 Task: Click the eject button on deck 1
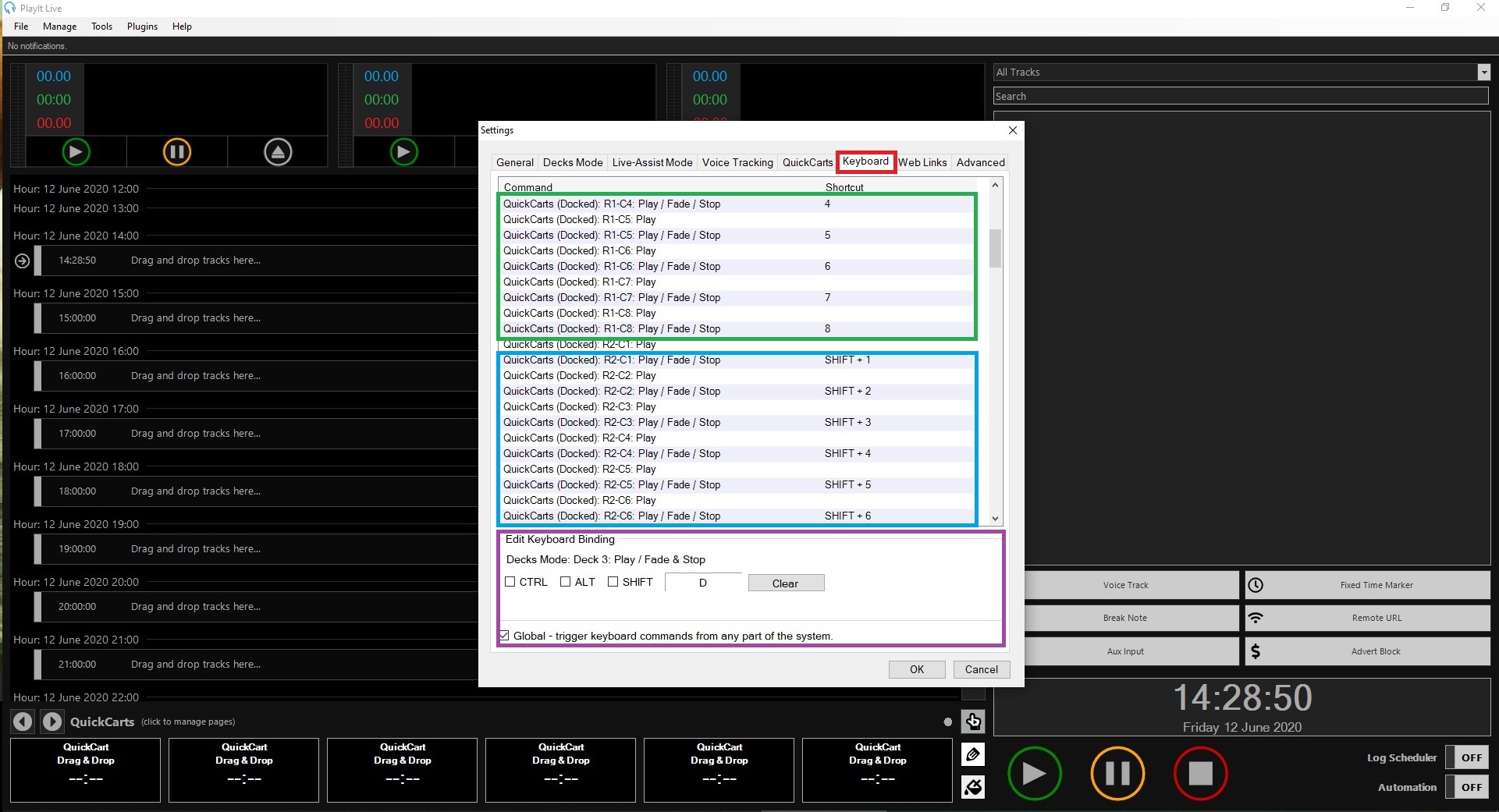point(278,151)
